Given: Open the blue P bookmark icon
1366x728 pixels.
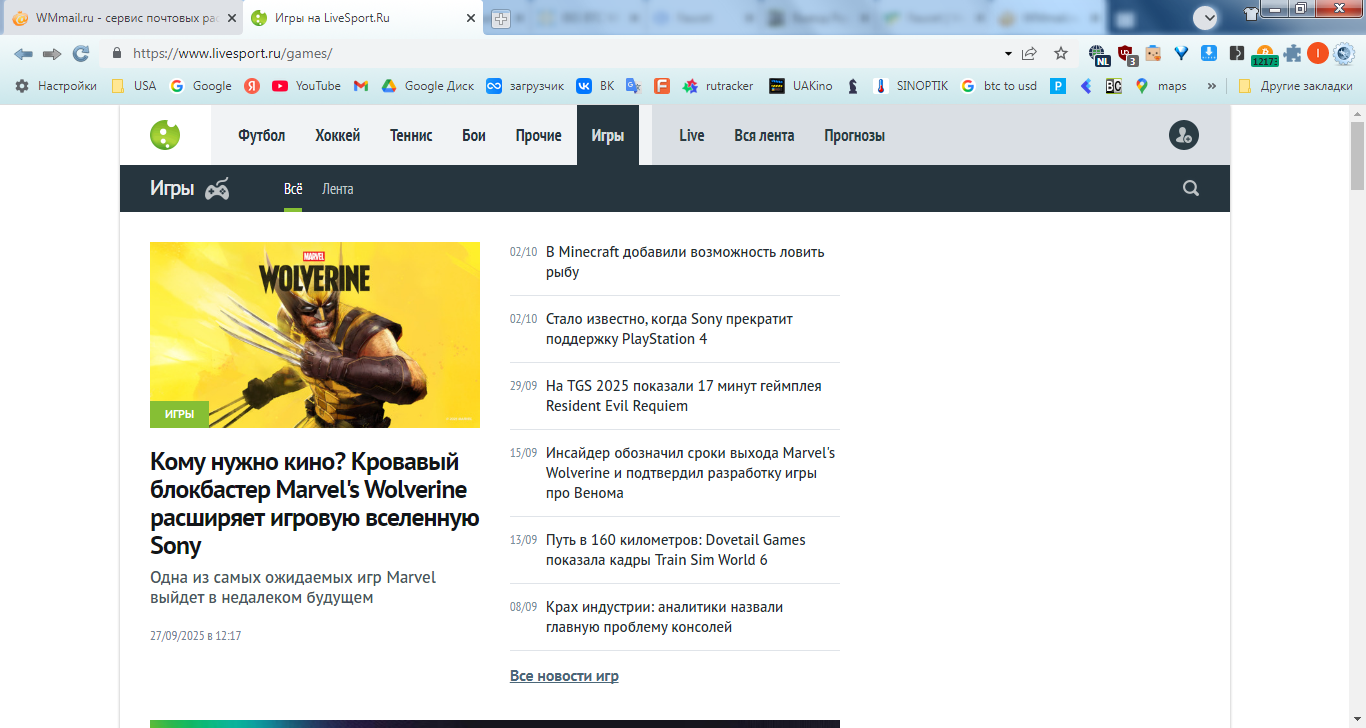Looking at the screenshot, I should coord(1058,86).
